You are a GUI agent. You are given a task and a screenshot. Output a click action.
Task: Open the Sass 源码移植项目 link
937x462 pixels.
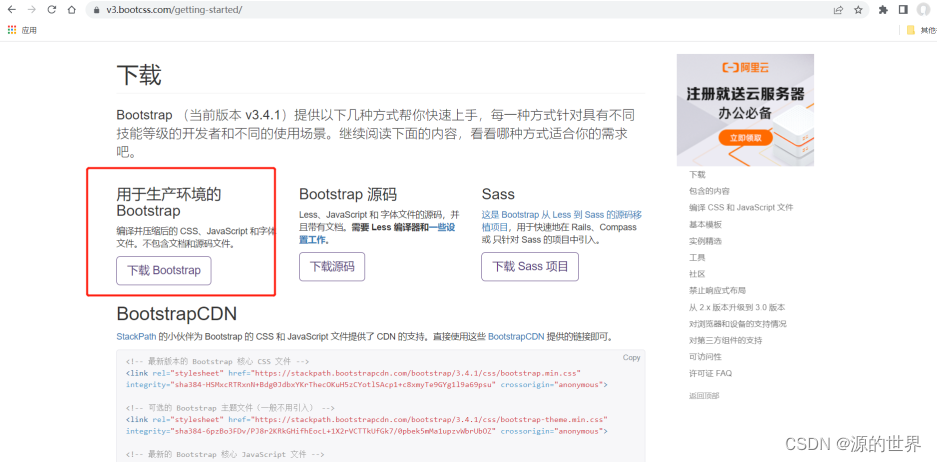click(562, 221)
